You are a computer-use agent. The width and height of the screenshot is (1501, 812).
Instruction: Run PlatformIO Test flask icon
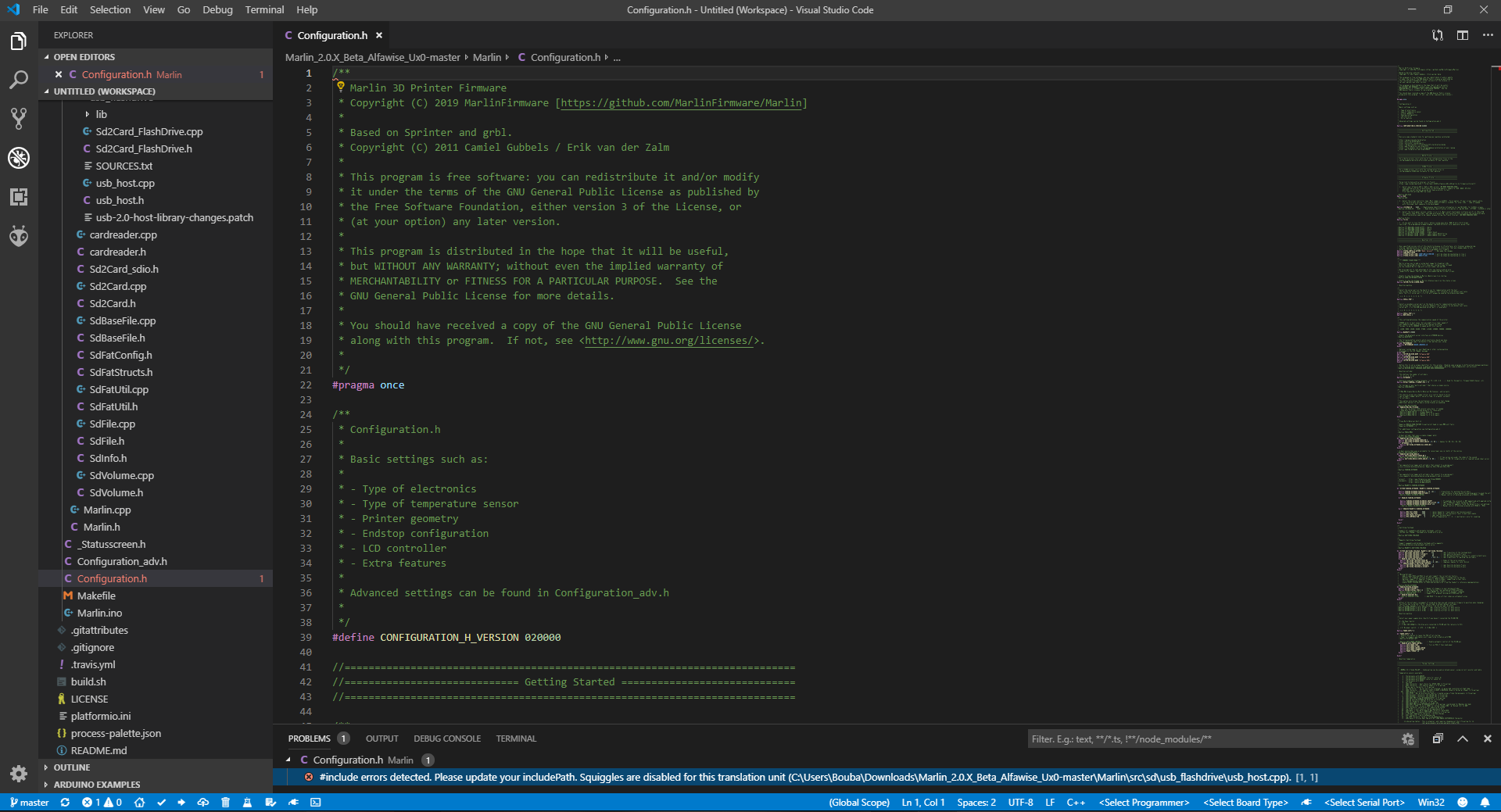(x=247, y=803)
